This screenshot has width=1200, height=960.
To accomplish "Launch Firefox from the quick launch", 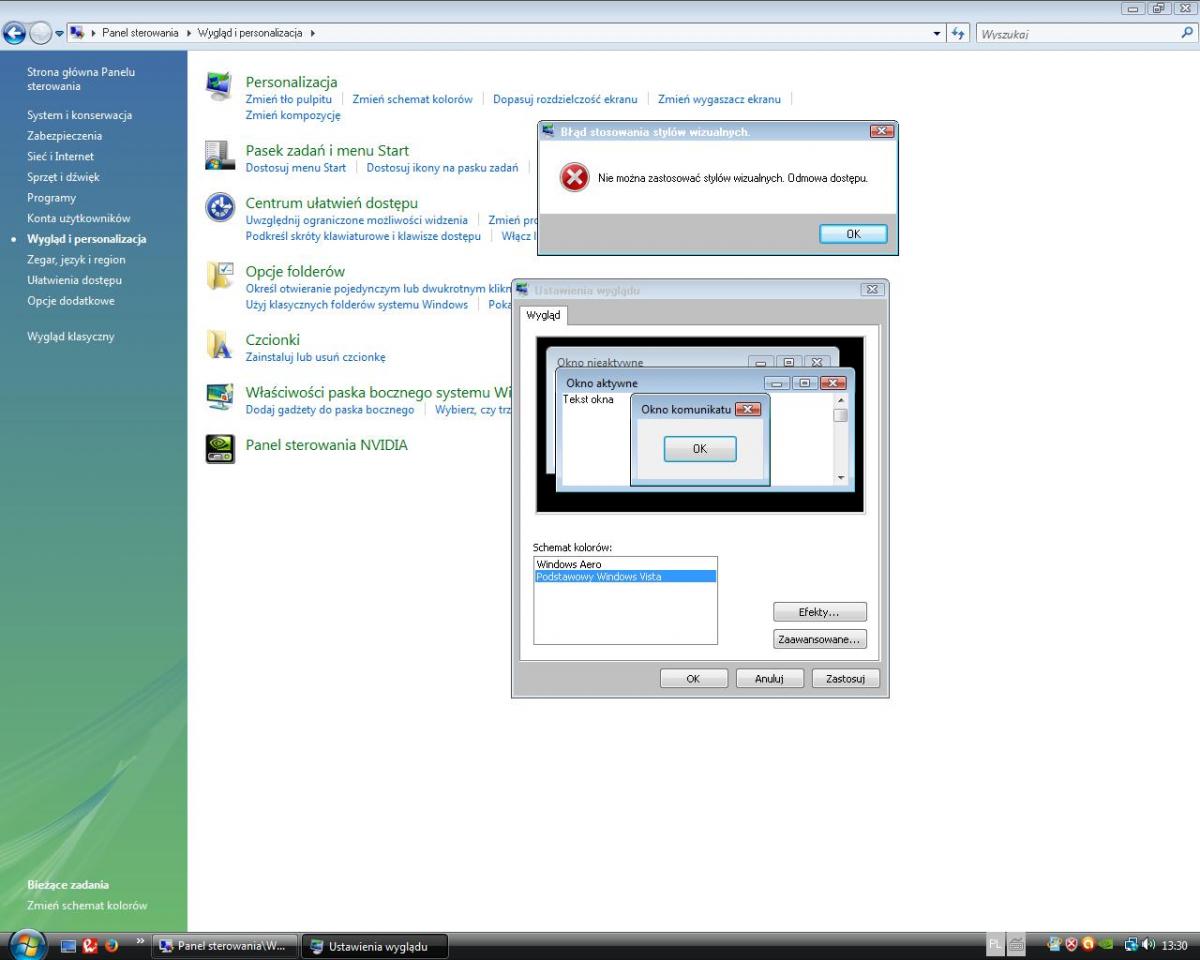I will pos(111,945).
